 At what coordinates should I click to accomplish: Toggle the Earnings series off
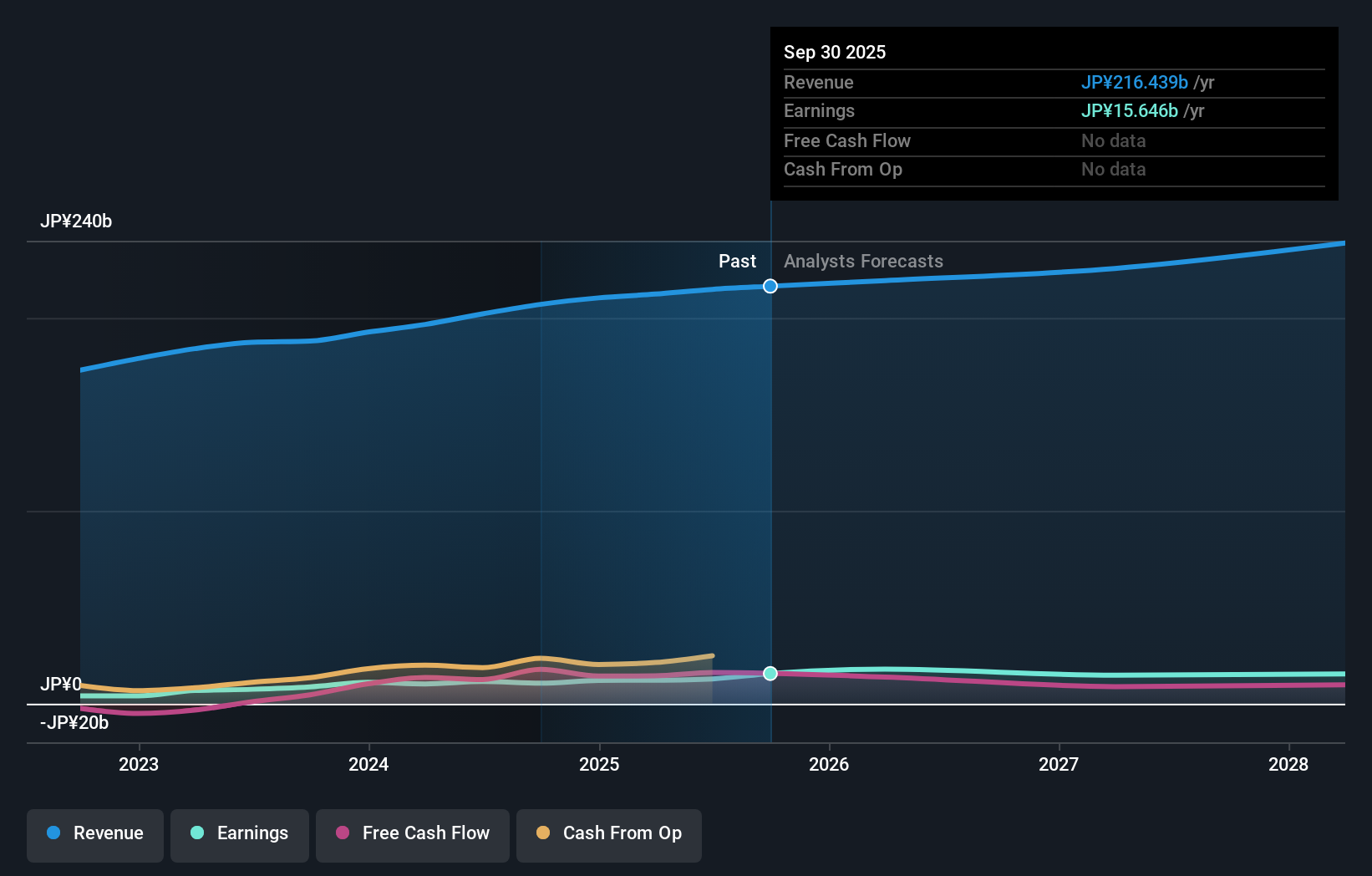[240, 834]
